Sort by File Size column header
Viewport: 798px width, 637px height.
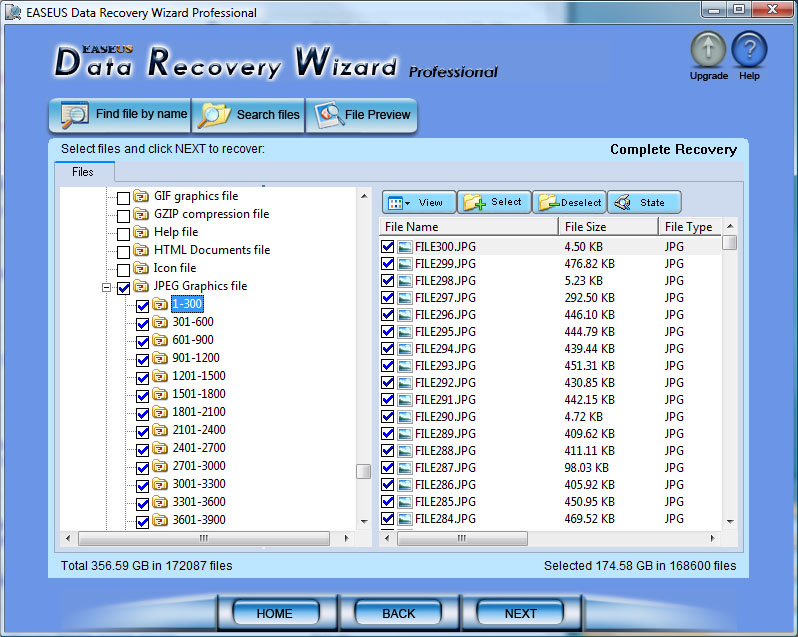(x=608, y=227)
